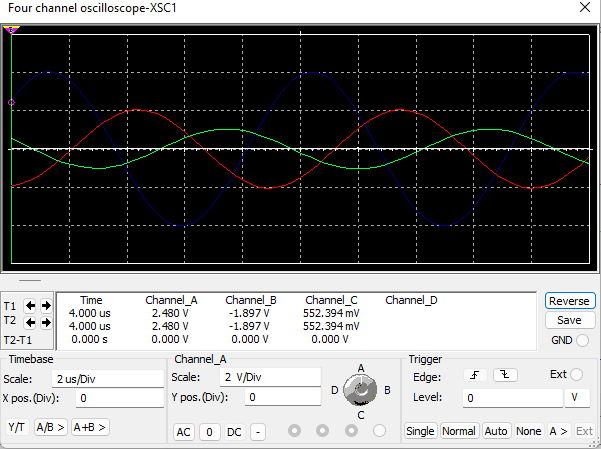601x449 pixels.
Task: Select rising edge trigger icon
Action: (476, 375)
